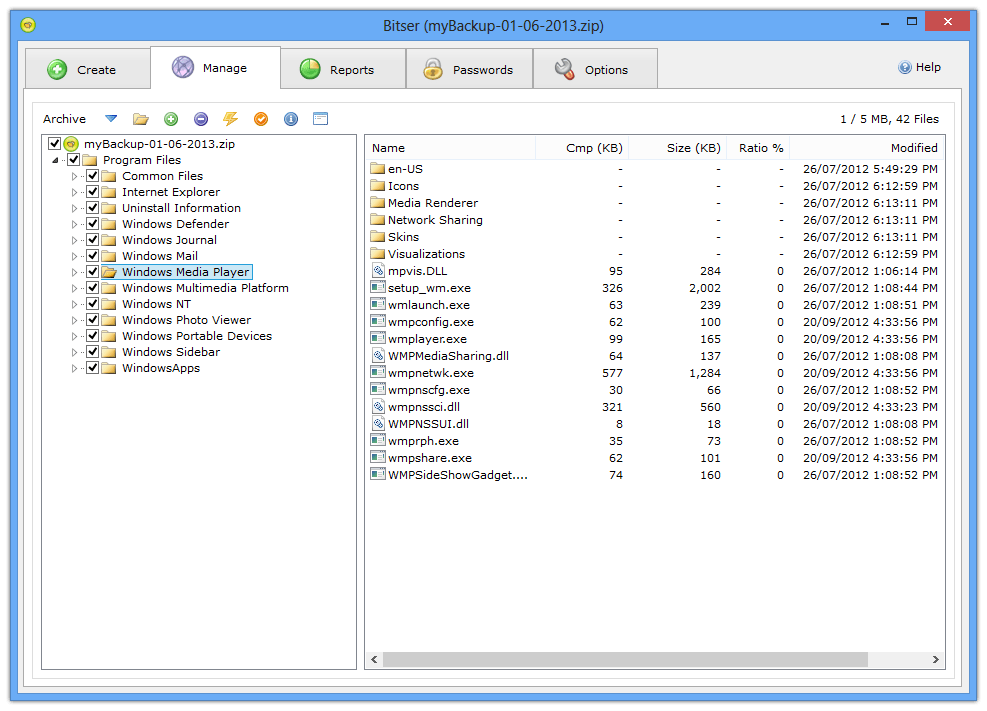Expand the Windows Journal tree node

pyautogui.click(x=74, y=240)
